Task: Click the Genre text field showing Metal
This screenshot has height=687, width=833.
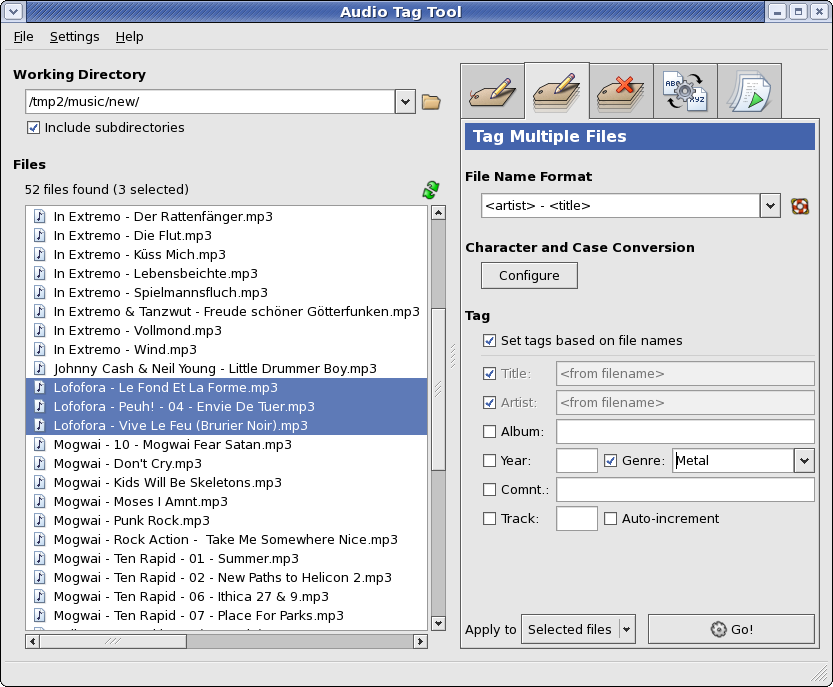Action: 733,461
